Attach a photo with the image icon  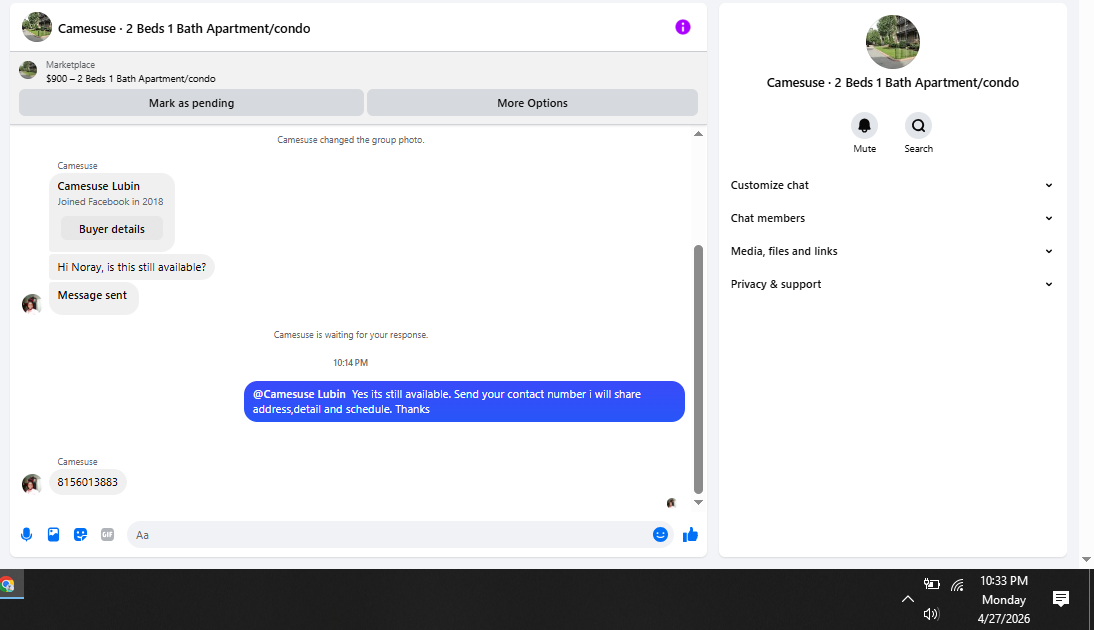[53, 534]
